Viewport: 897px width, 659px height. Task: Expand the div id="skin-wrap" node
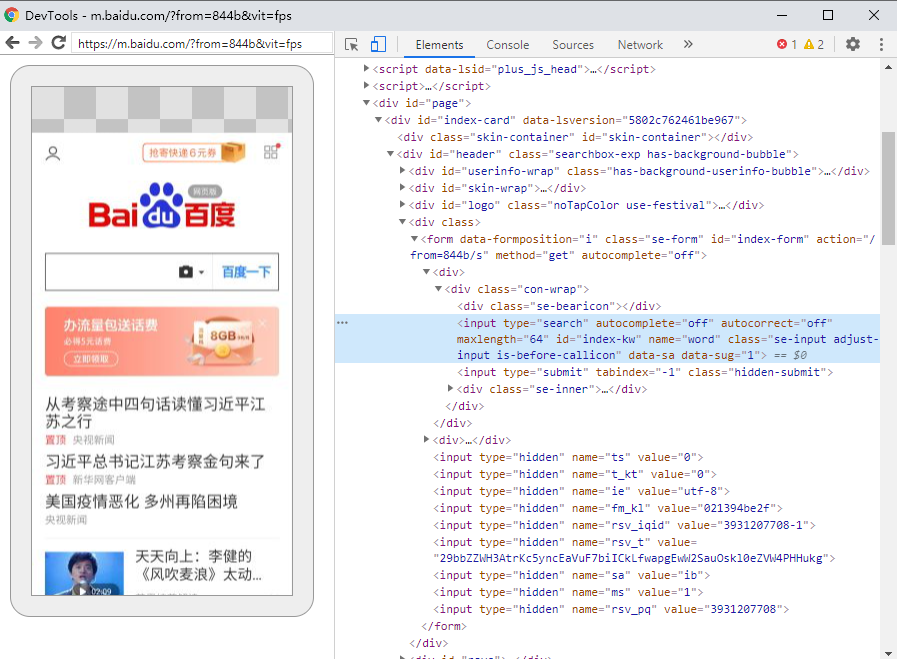[402, 187]
